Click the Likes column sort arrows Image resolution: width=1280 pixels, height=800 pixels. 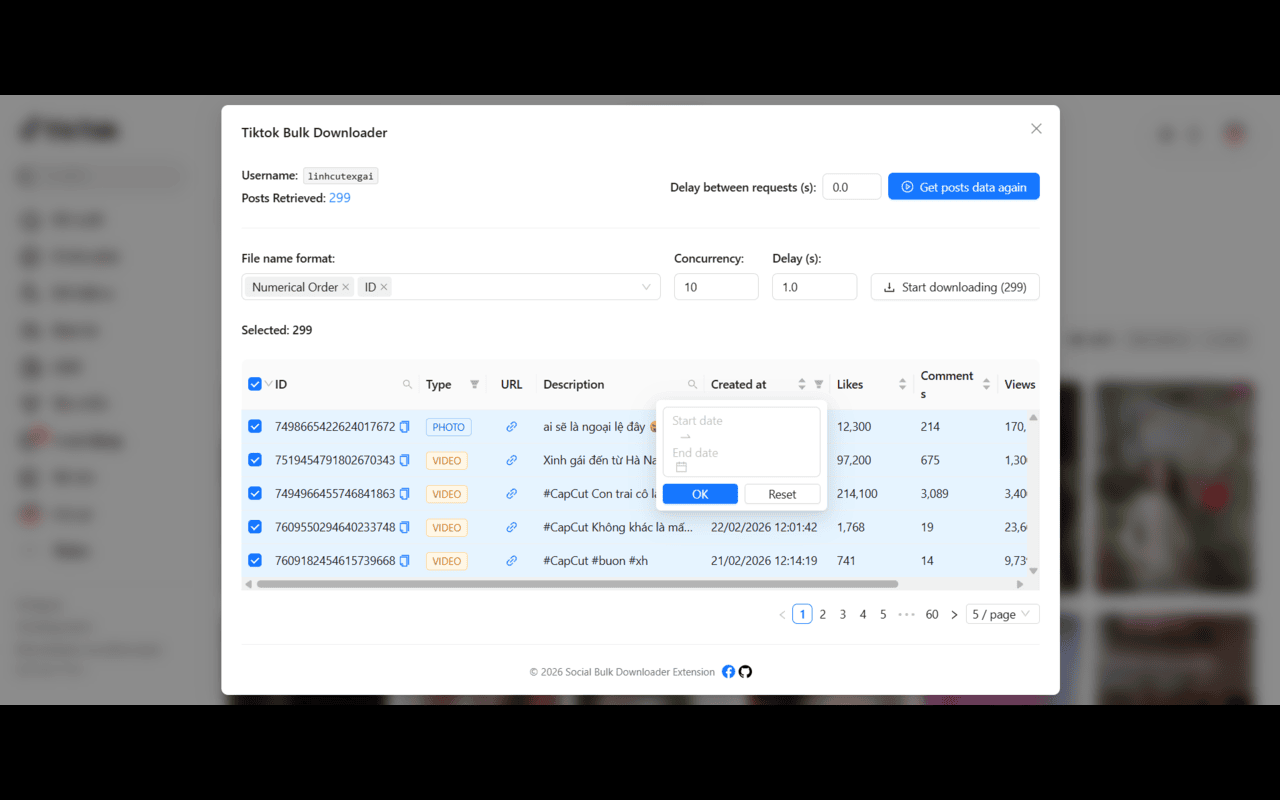(x=902, y=384)
